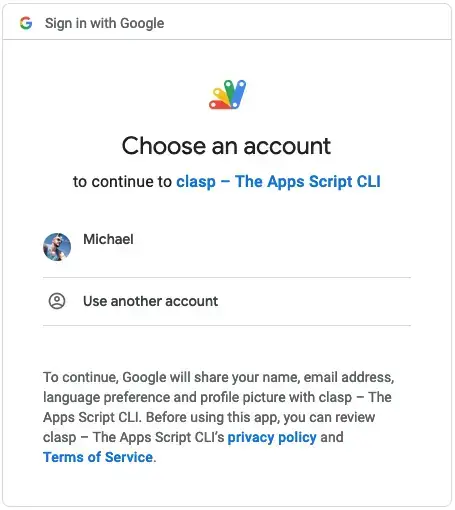Click Michael's profile picture avatar
Viewport: 455px width, 510px height.
click(57, 247)
